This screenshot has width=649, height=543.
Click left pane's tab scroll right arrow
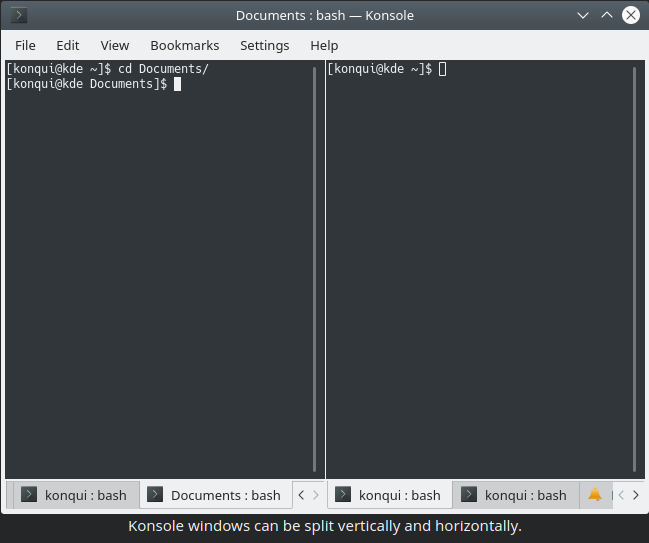coord(315,495)
